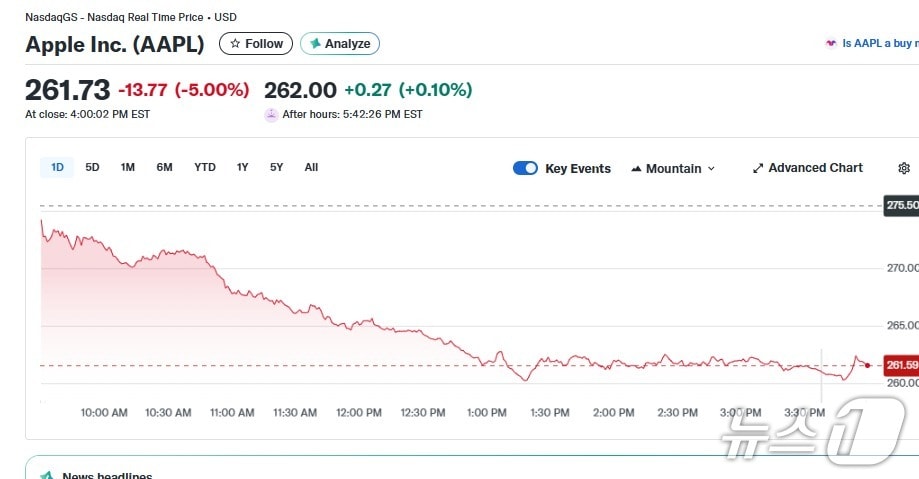
Task: Click the 275.50 previous close label
Action: coord(901,205)
